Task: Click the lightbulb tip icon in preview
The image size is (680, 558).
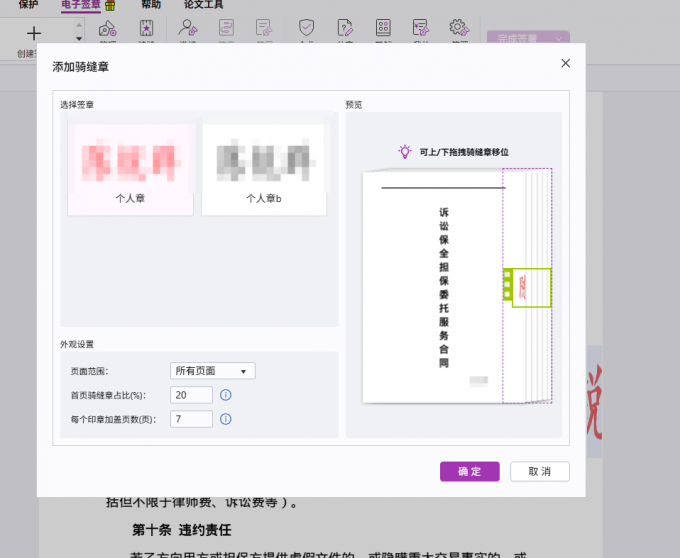Action: click(405, 151)
